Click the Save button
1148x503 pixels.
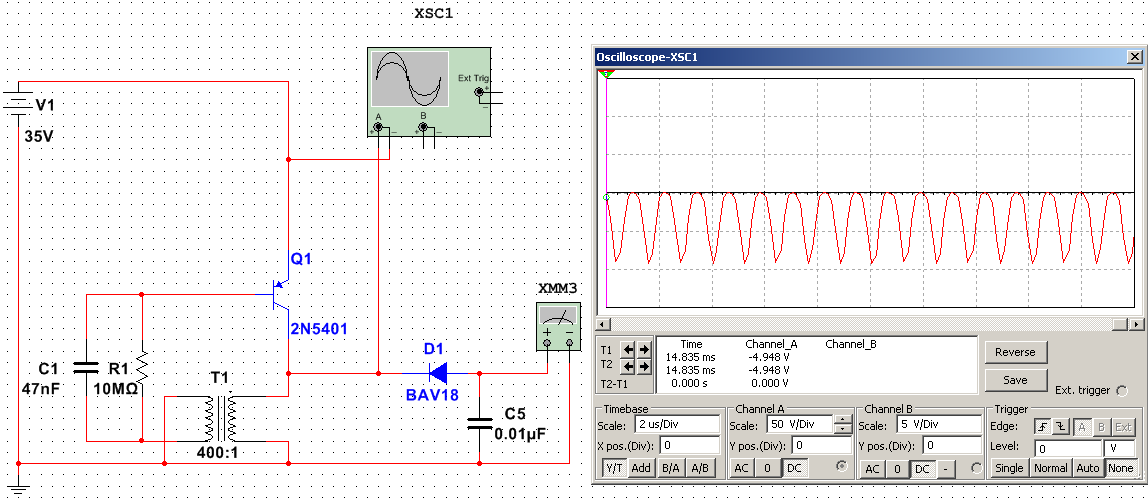(1015, 380)
